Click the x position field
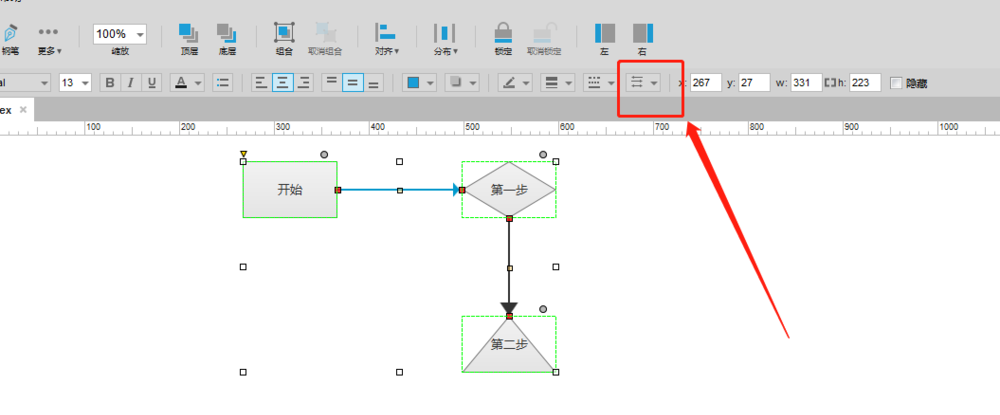Image resolution: width=1000 pixels, height=415 pixels. coord(706,83)
